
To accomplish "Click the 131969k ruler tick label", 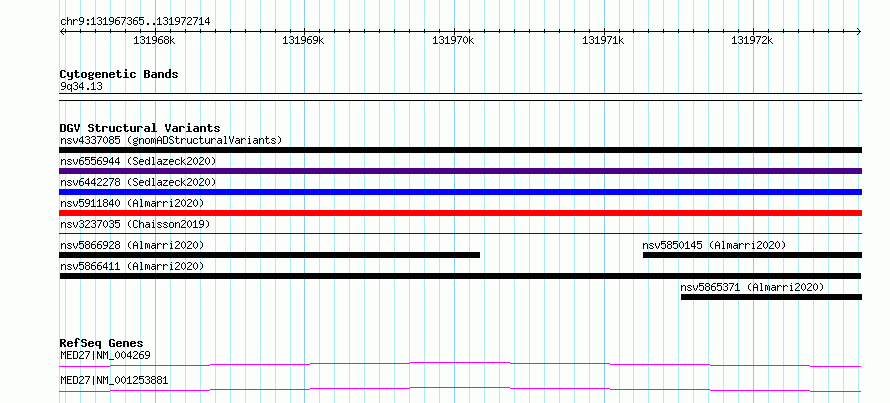I will pyautogui.click(x=303, y=41).
